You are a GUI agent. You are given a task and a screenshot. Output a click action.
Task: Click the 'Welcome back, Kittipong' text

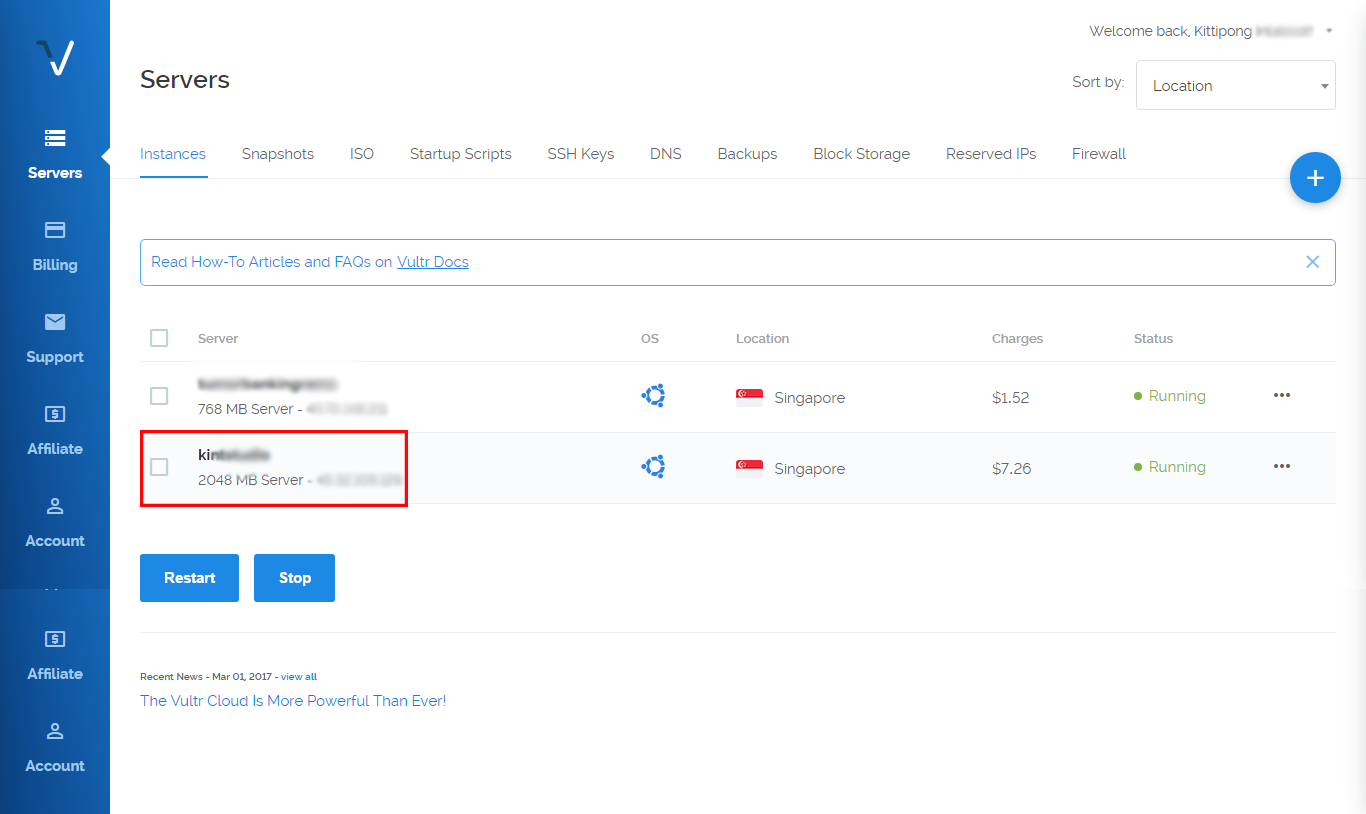point(1170,31)
